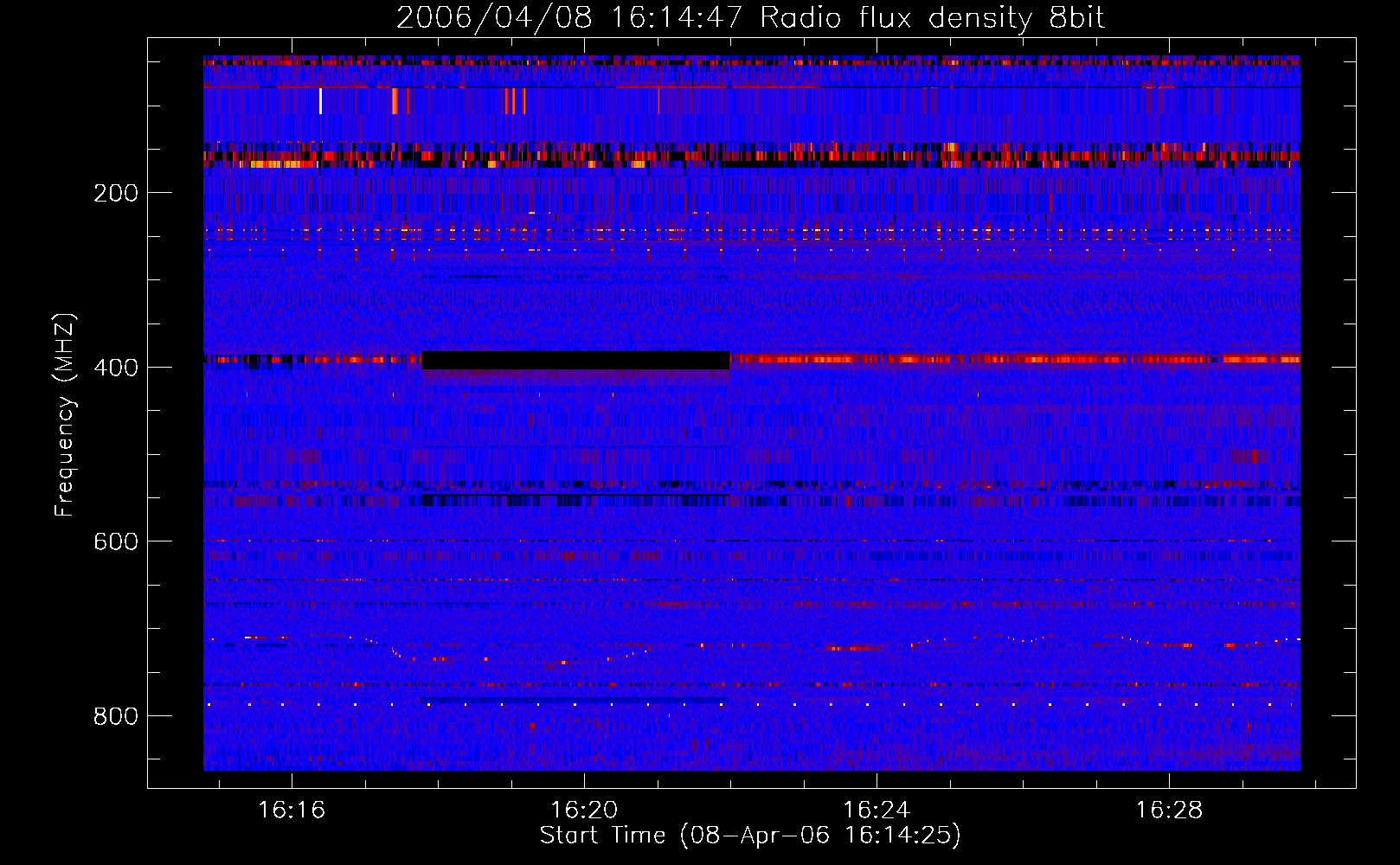Click the plot title '2006/04/08 16:14:47 Radio flux density 8bit'
The height and width of the screenshot is (865, 1400).
pyautogui.click(x=750, y=18)
